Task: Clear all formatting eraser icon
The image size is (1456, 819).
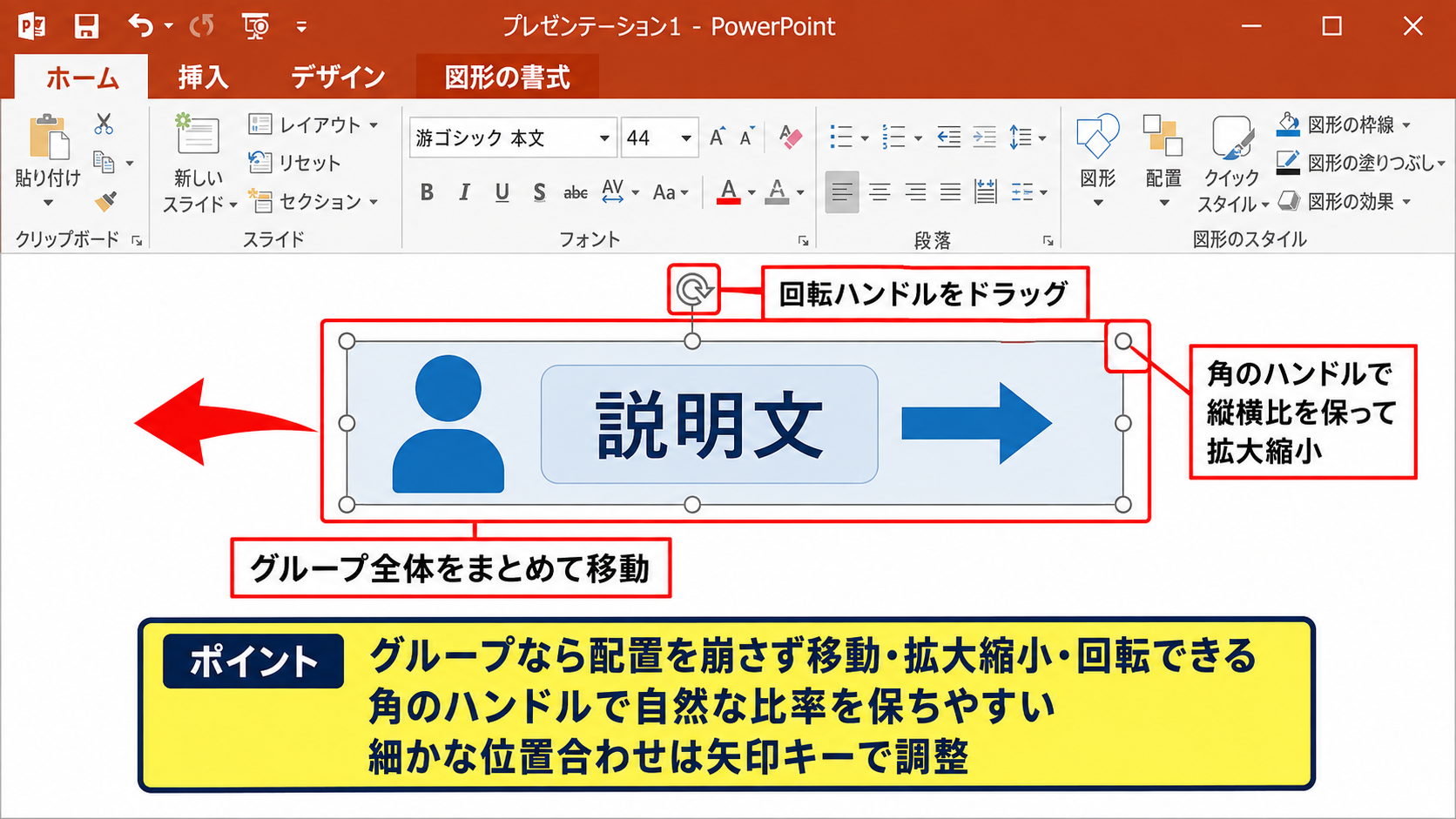Action: coord(791,137)
